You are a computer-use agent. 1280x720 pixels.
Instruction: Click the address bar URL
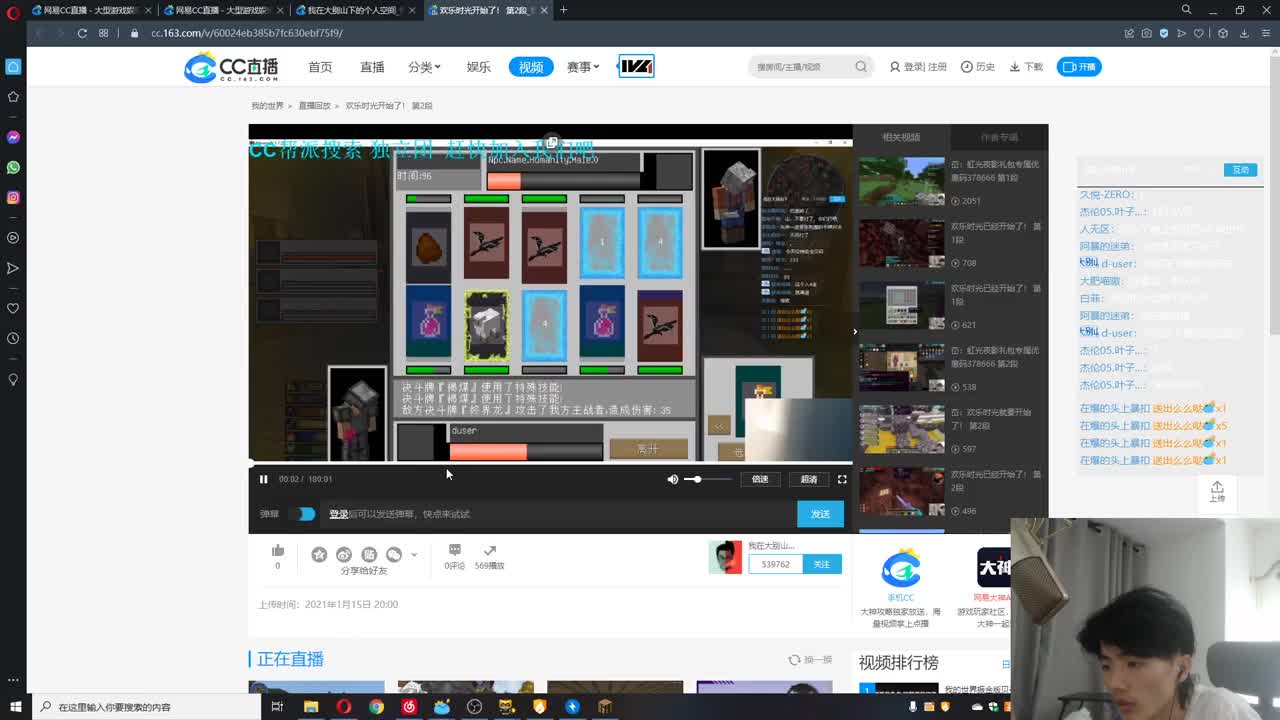click(x=247, y=33)
